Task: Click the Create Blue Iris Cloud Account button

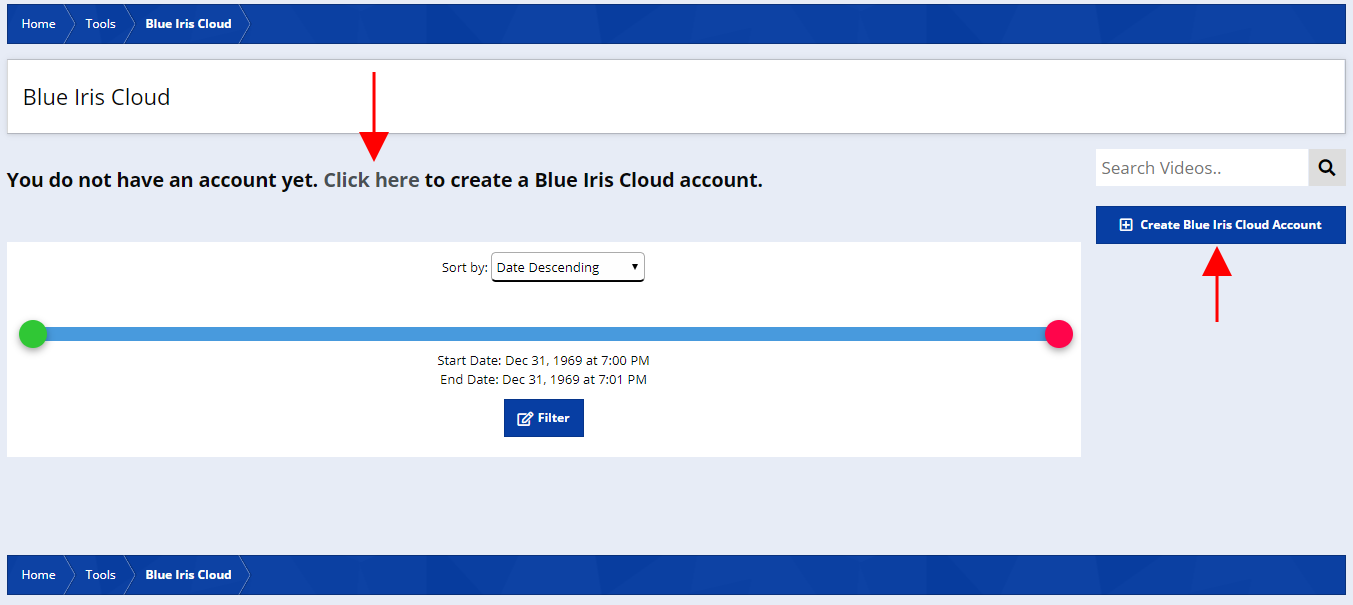Action: [x=1221, y=225]
